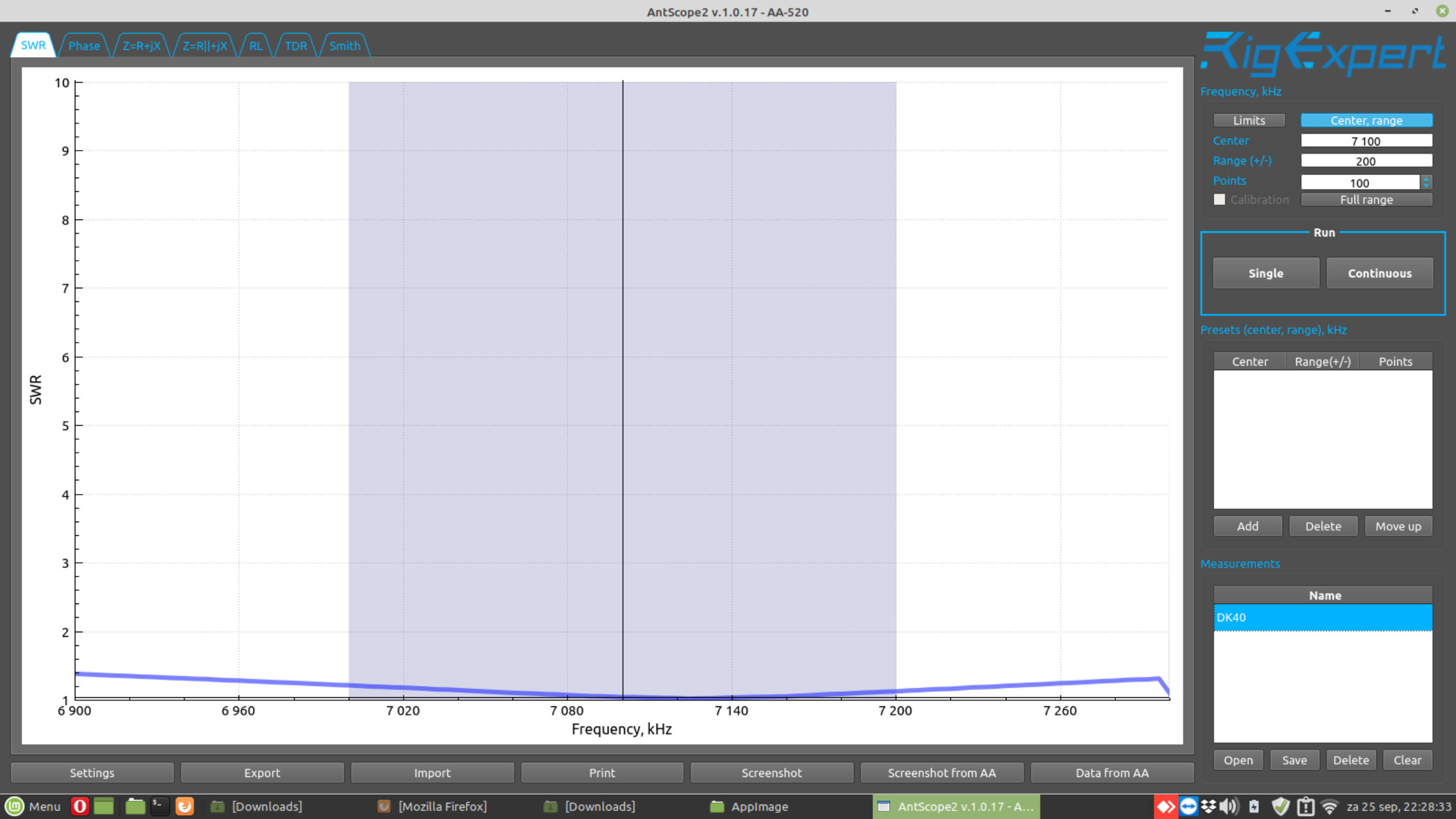This screenshot has height=819, width=1456.
Task: Open the TDR tab
Action: [296, 46]
